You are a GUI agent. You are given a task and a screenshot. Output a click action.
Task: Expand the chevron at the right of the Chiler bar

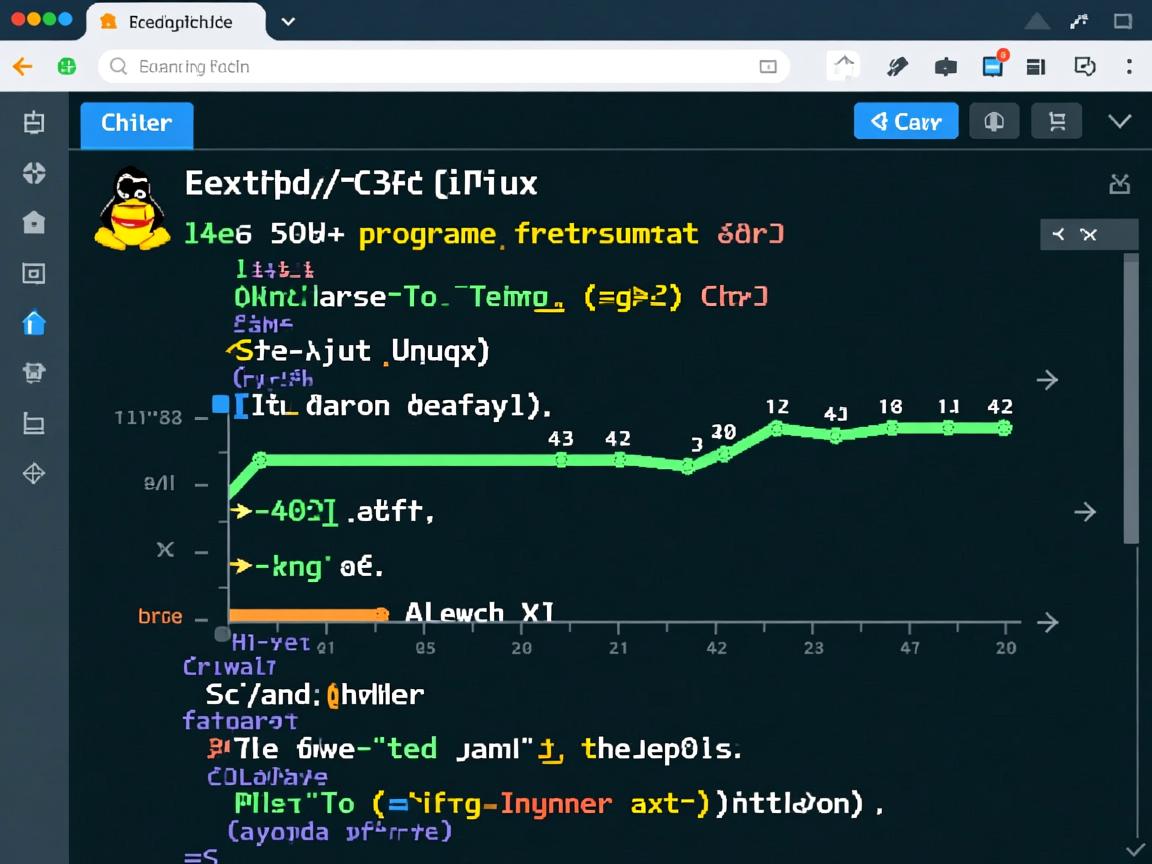(1120, 121)
